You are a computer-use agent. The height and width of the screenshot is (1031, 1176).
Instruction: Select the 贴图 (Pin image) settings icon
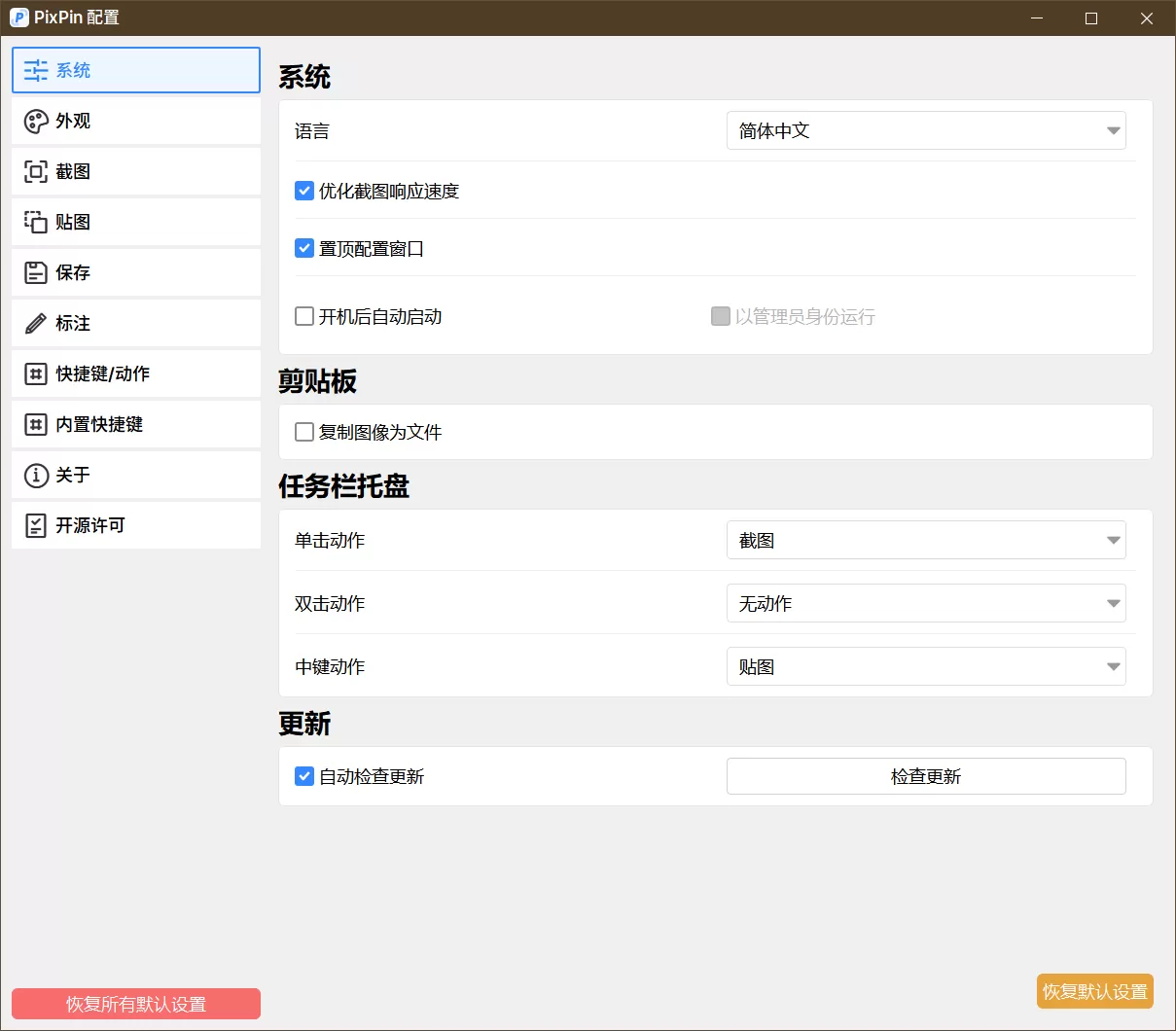click(37, 222)
